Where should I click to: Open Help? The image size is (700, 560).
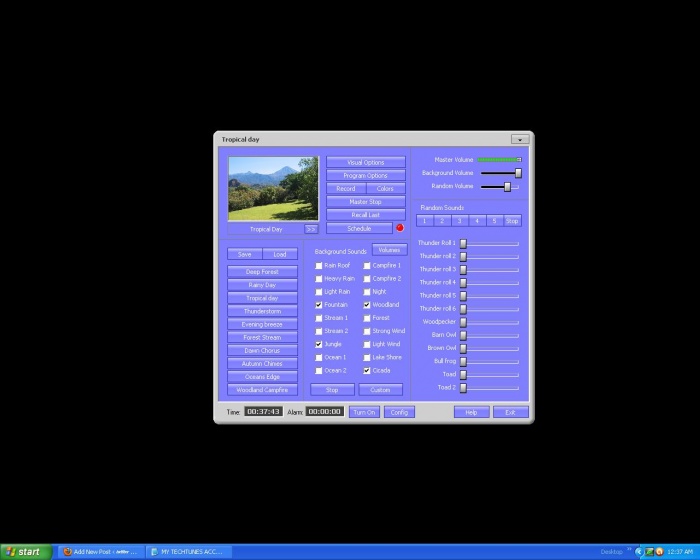click(471, 412)
